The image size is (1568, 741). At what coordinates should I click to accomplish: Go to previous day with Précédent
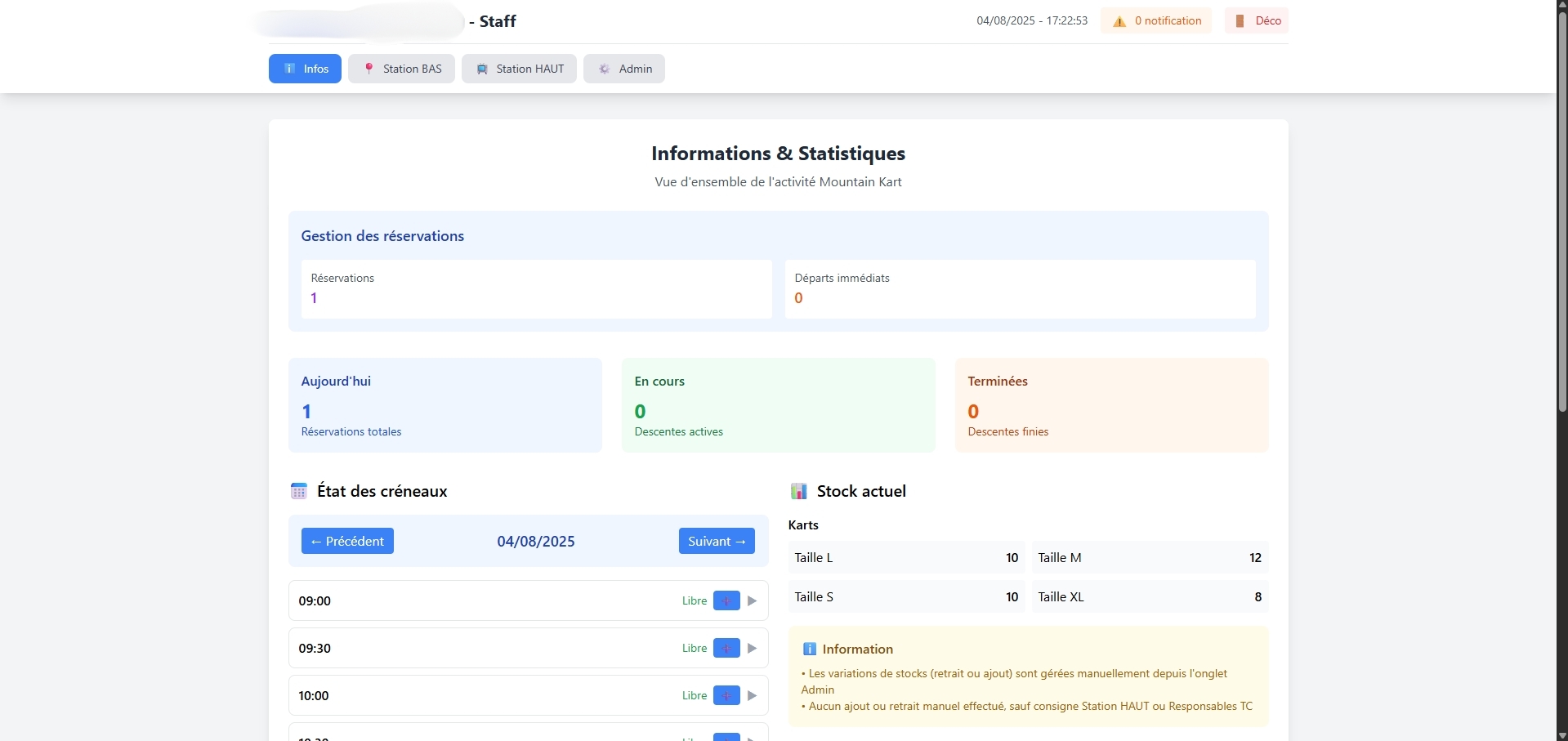coord(347,541)
